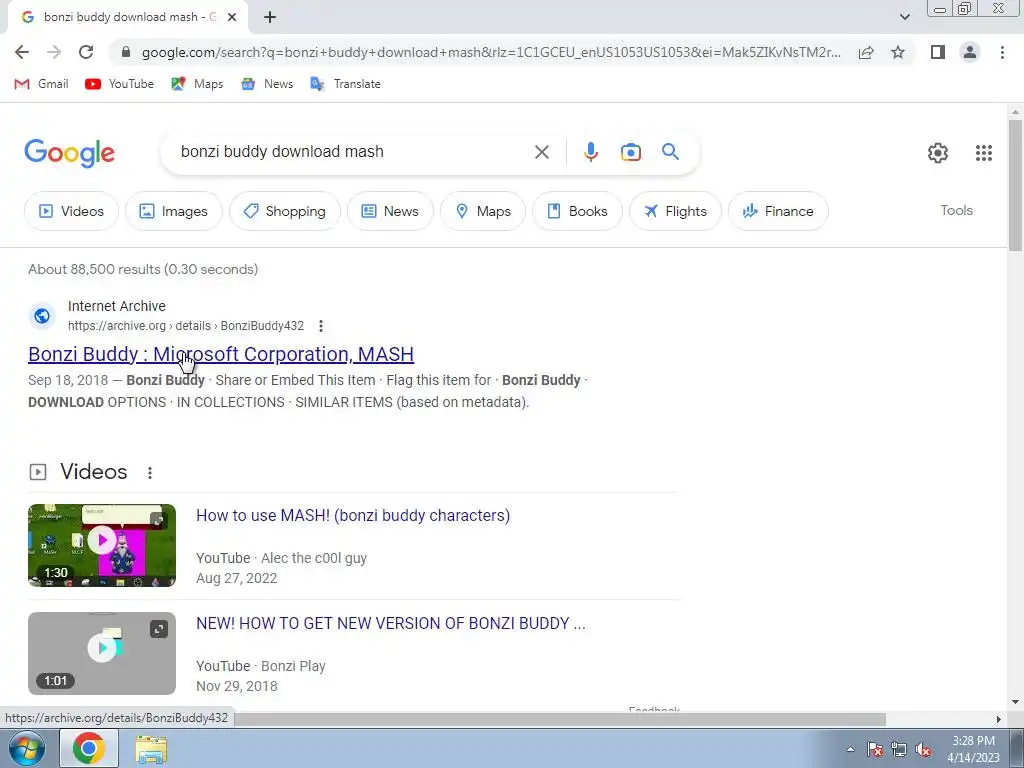
Task: Start voice search with the microphone
Action: [590, 152]
